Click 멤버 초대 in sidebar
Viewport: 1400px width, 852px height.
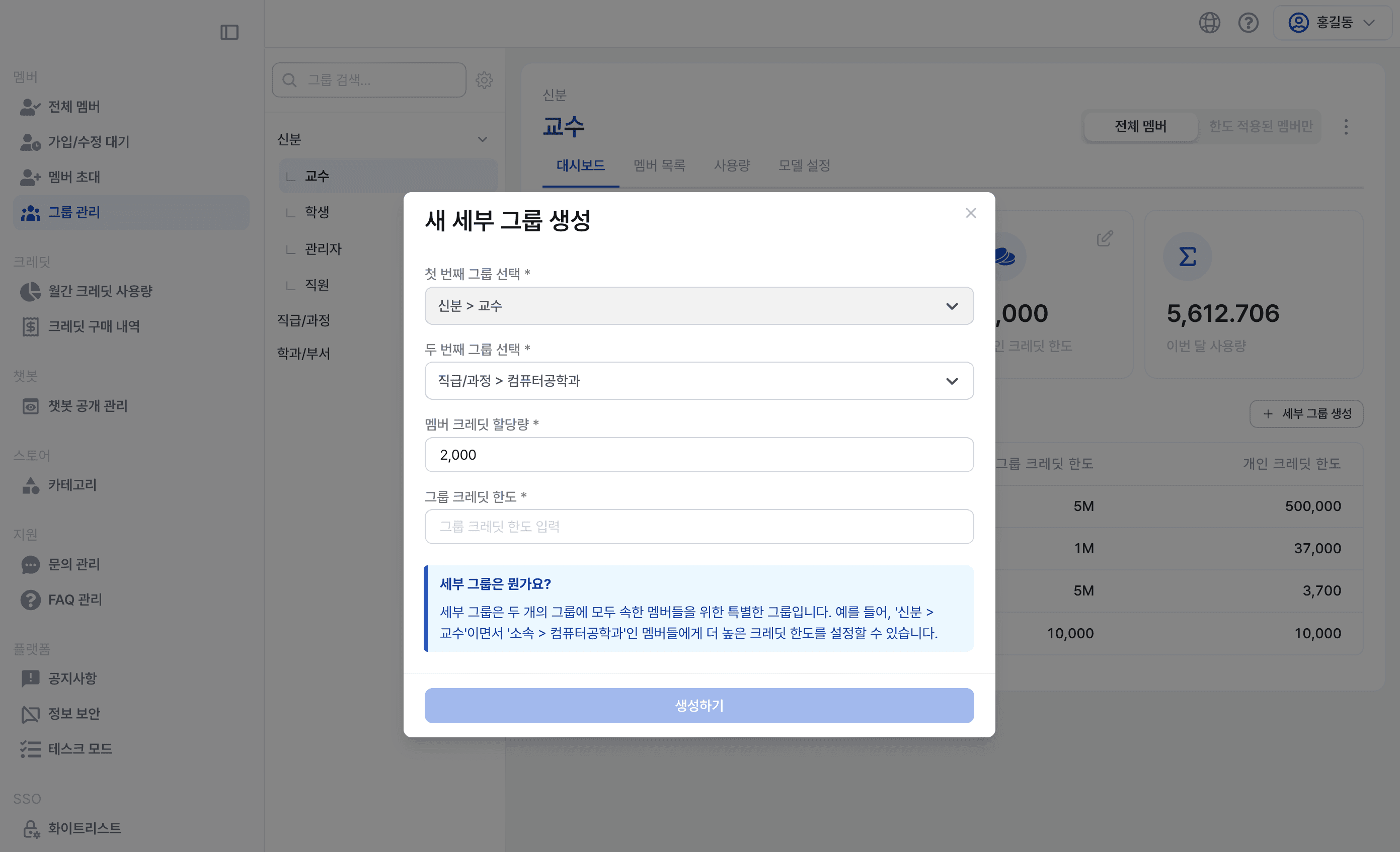click(x=73, y=177)
